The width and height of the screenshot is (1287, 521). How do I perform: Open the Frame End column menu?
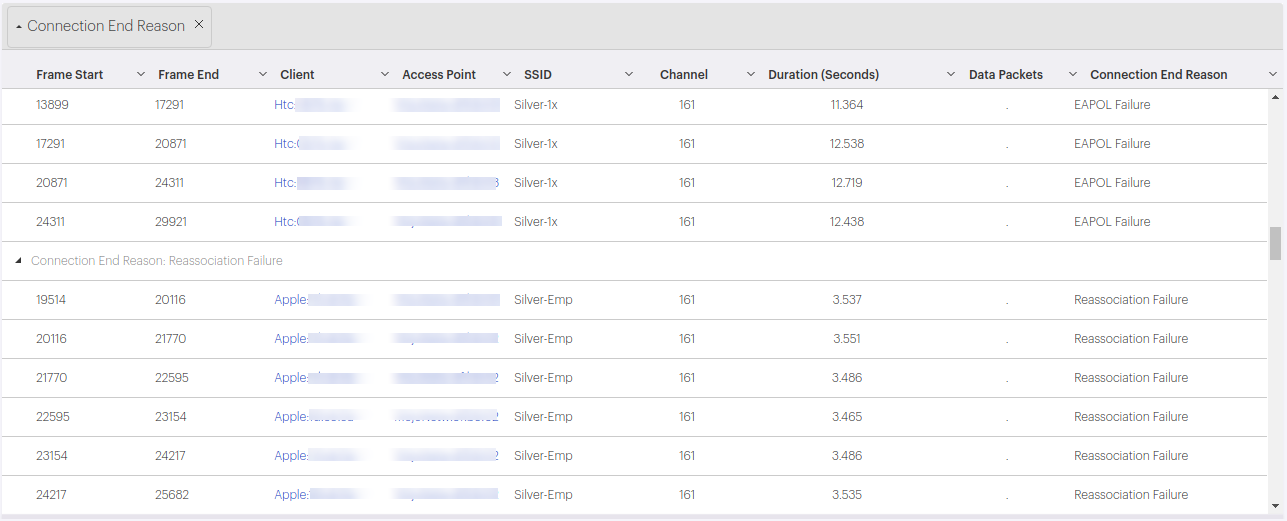[x=263, y=75]
